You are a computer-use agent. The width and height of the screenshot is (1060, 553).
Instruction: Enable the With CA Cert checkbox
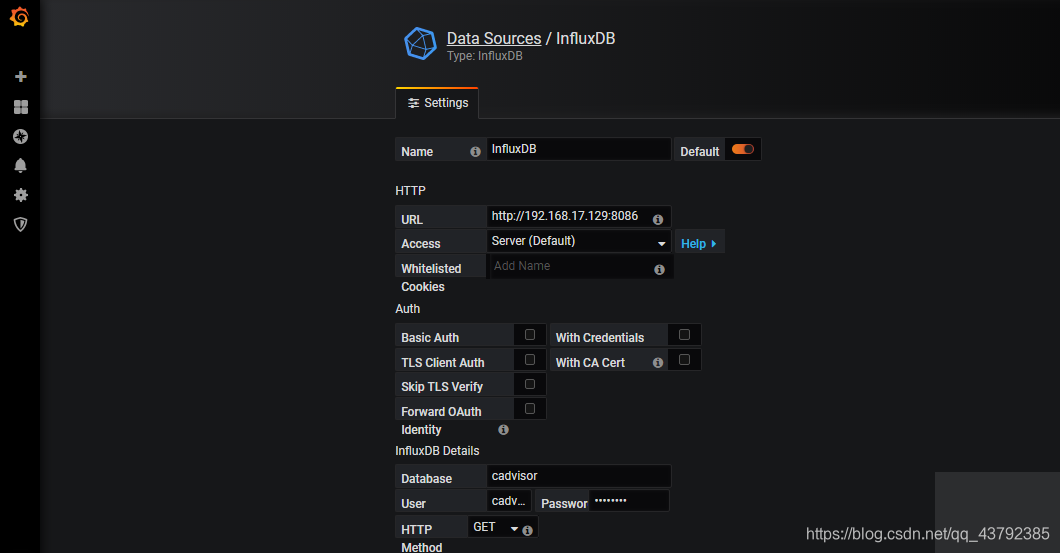click(x=684, y=360)
